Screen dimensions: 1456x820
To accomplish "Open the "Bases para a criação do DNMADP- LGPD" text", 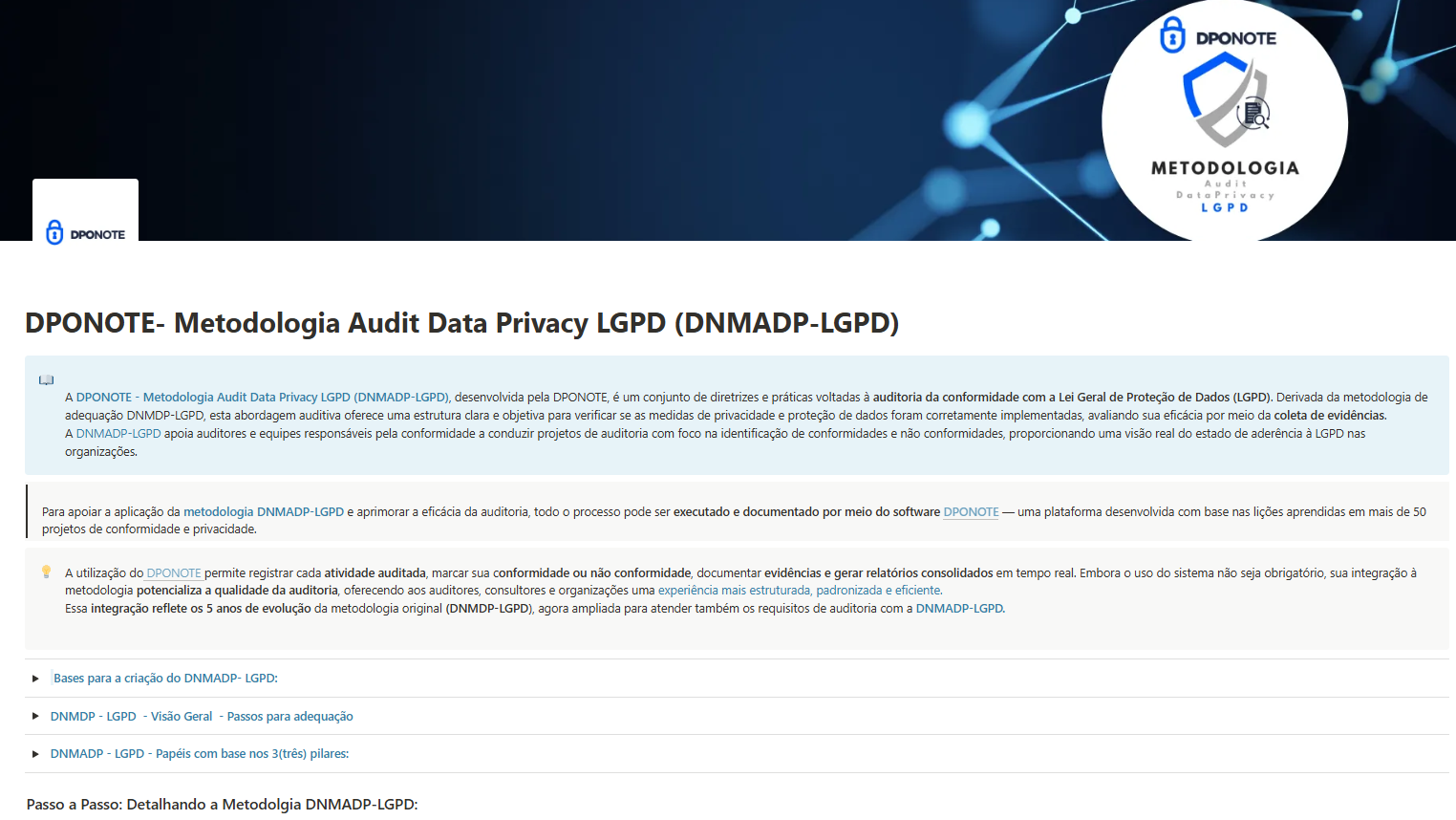I will (x=165, y=679).
